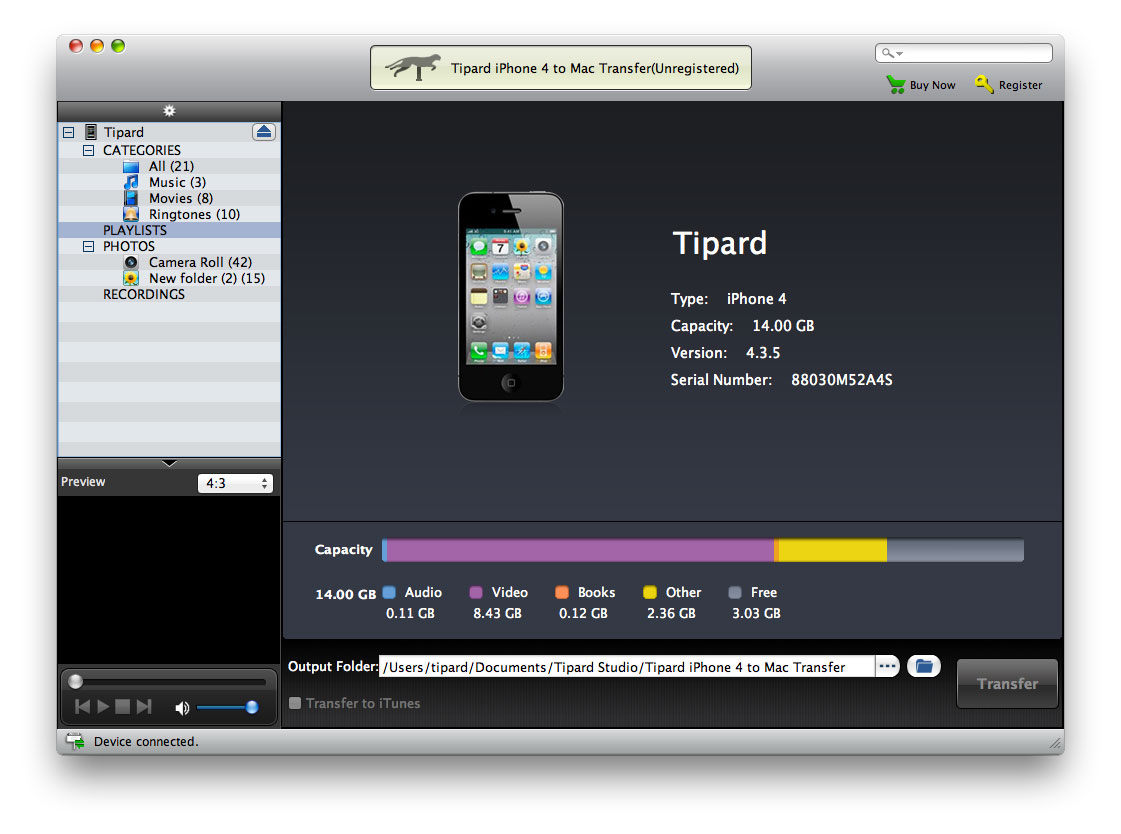
Task: Click the Free legend gray swatch
Action: click(735, 592)
